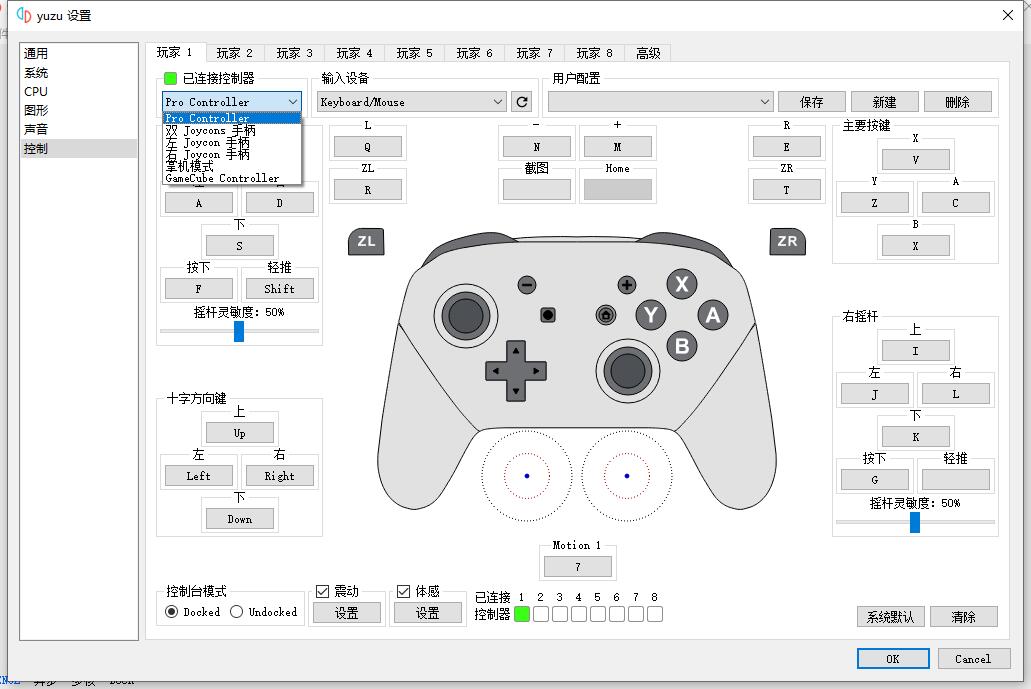The image size is (1031, 689).
Task: Click the D-pad on controller image
Action: pyautogui.click(x=515, y=371)
